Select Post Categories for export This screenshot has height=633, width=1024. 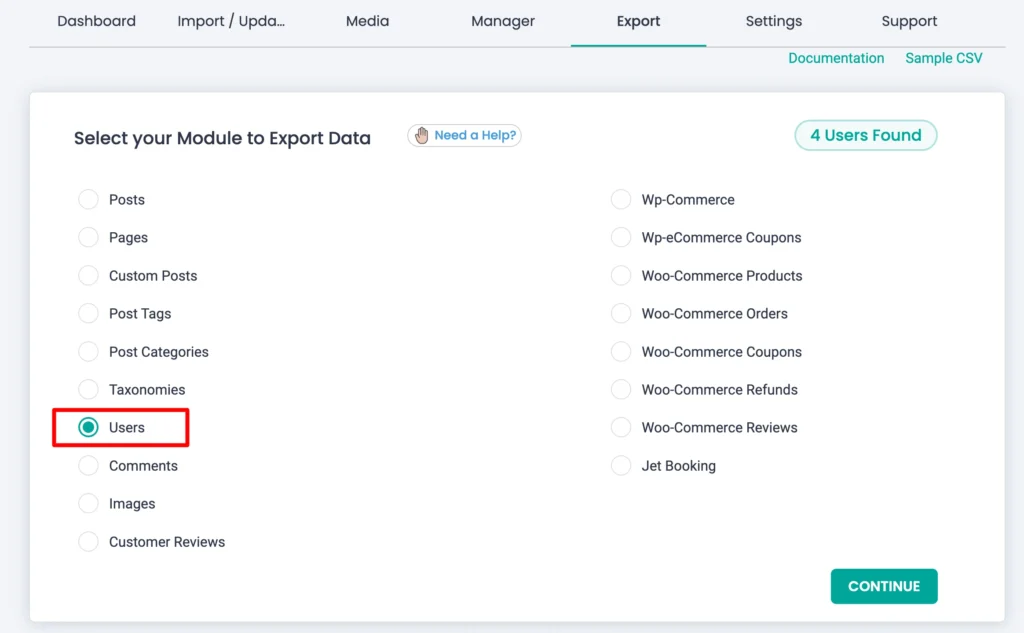pos(89,352)
